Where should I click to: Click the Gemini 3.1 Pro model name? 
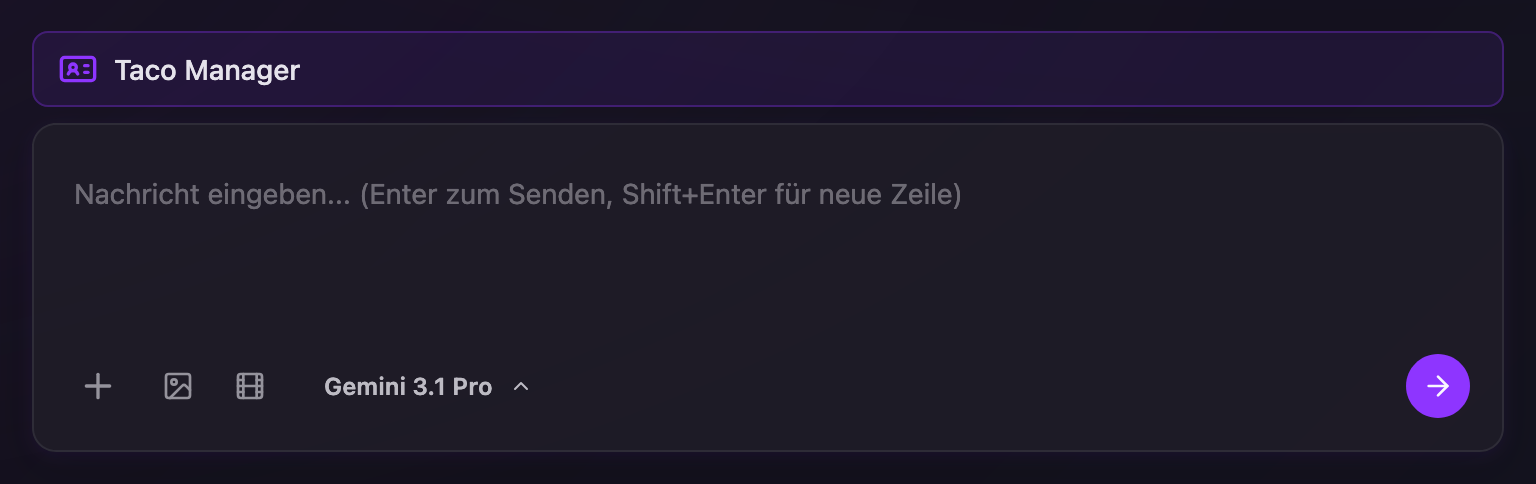coord(408,387)
